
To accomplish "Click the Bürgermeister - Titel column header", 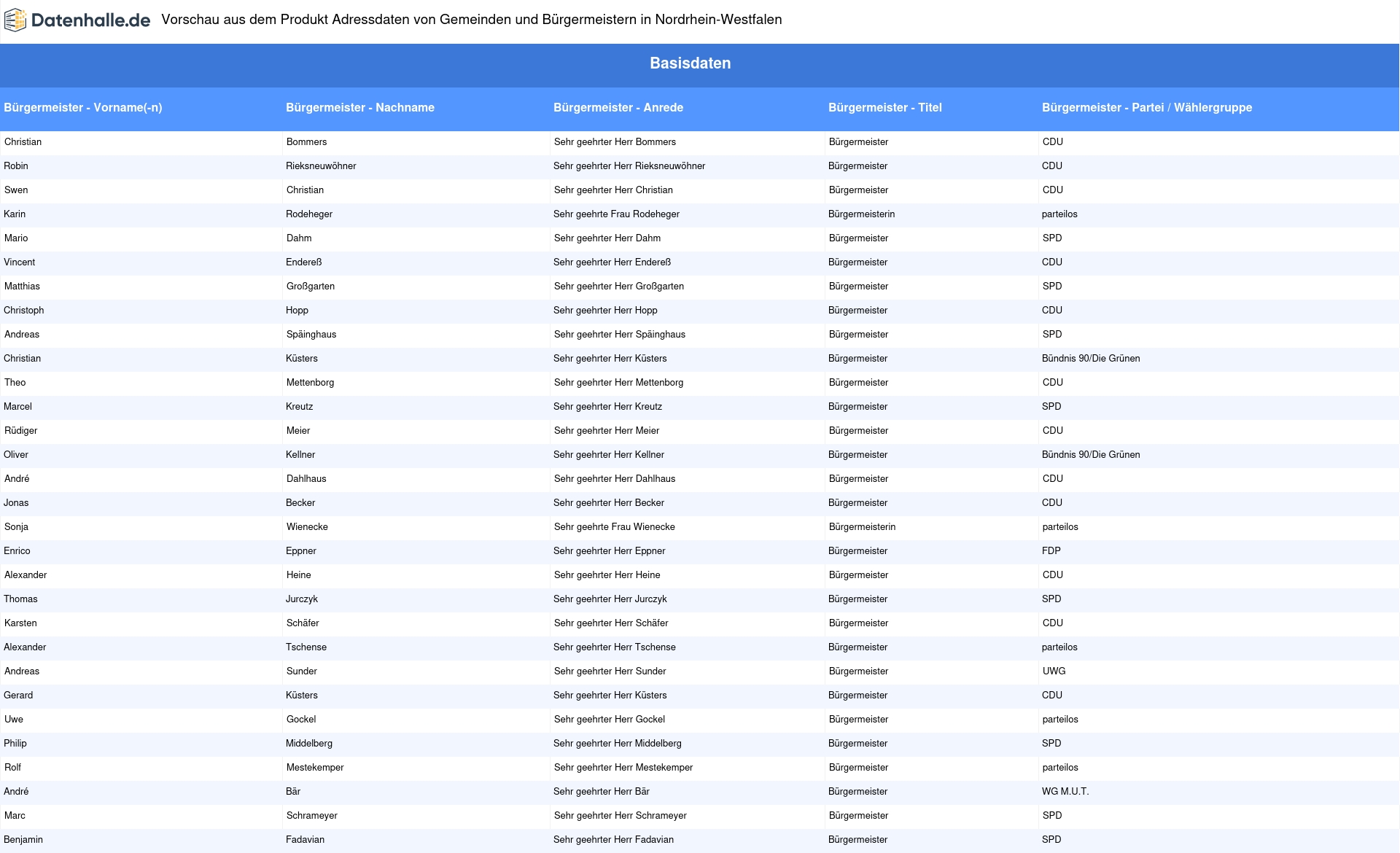I will [884, 108].
